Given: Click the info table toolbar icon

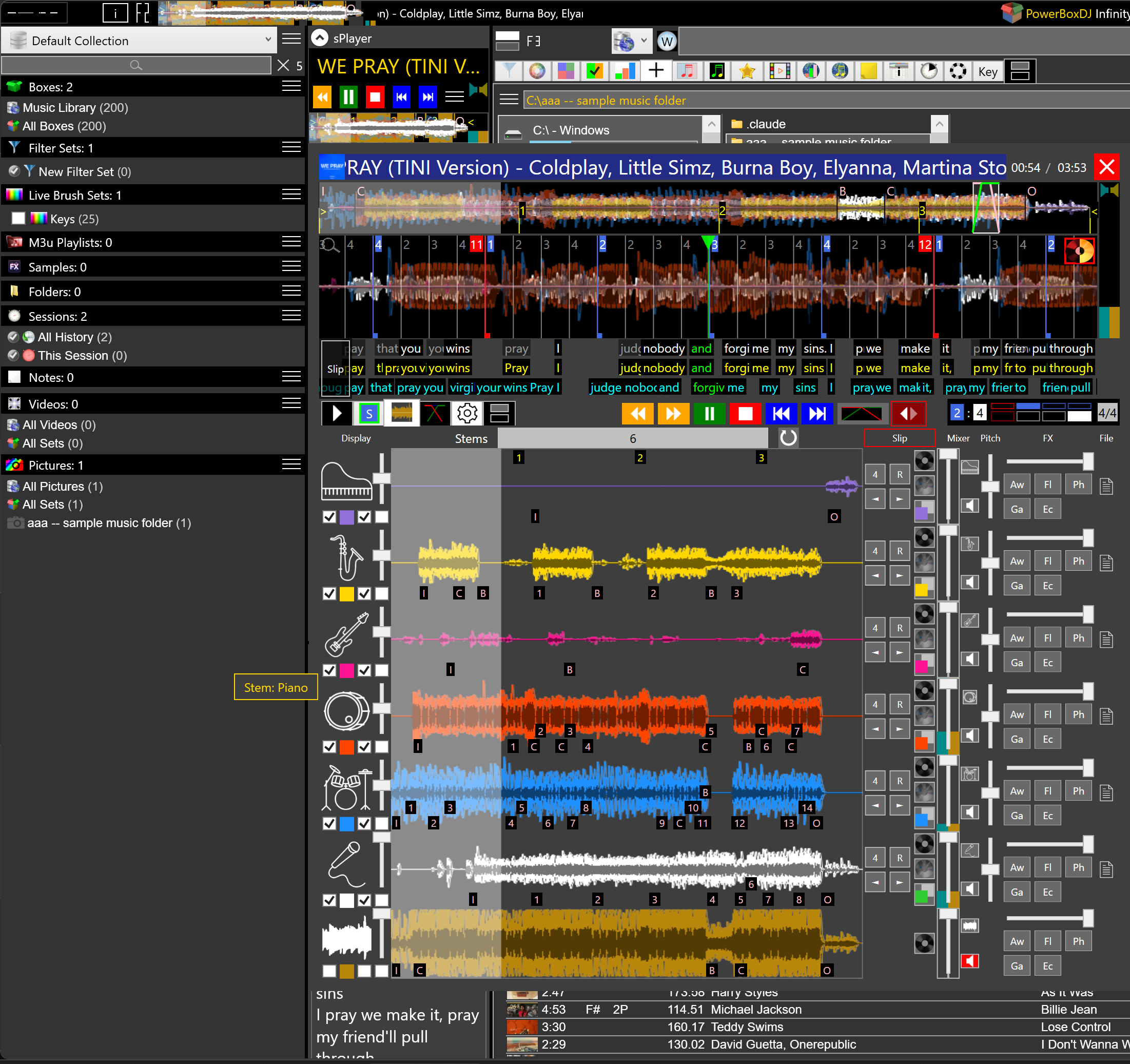Looking at the screenshot, I should pos(899,71).
